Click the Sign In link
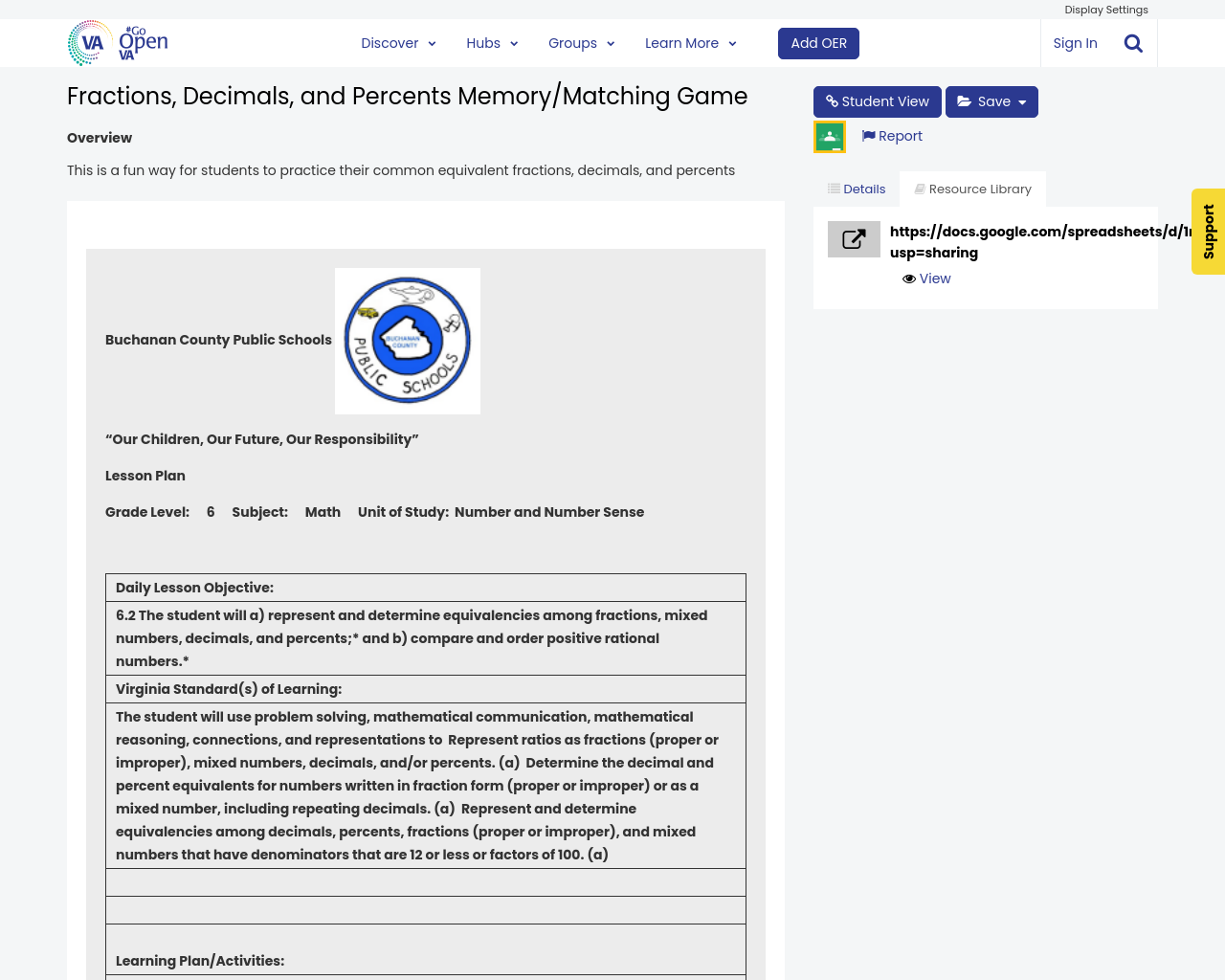Viewport: 1225px width, 980px height. click(x=1075, y=43)
